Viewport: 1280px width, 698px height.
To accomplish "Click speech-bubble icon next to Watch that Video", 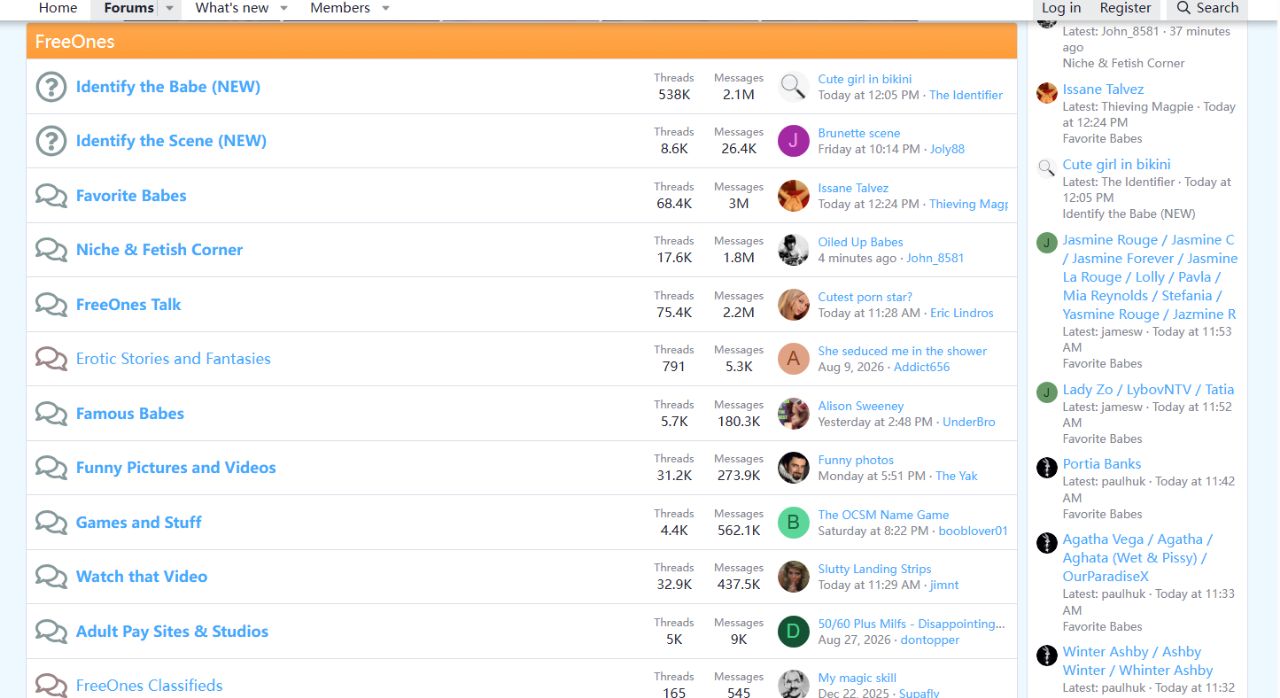I will point(51,576).
